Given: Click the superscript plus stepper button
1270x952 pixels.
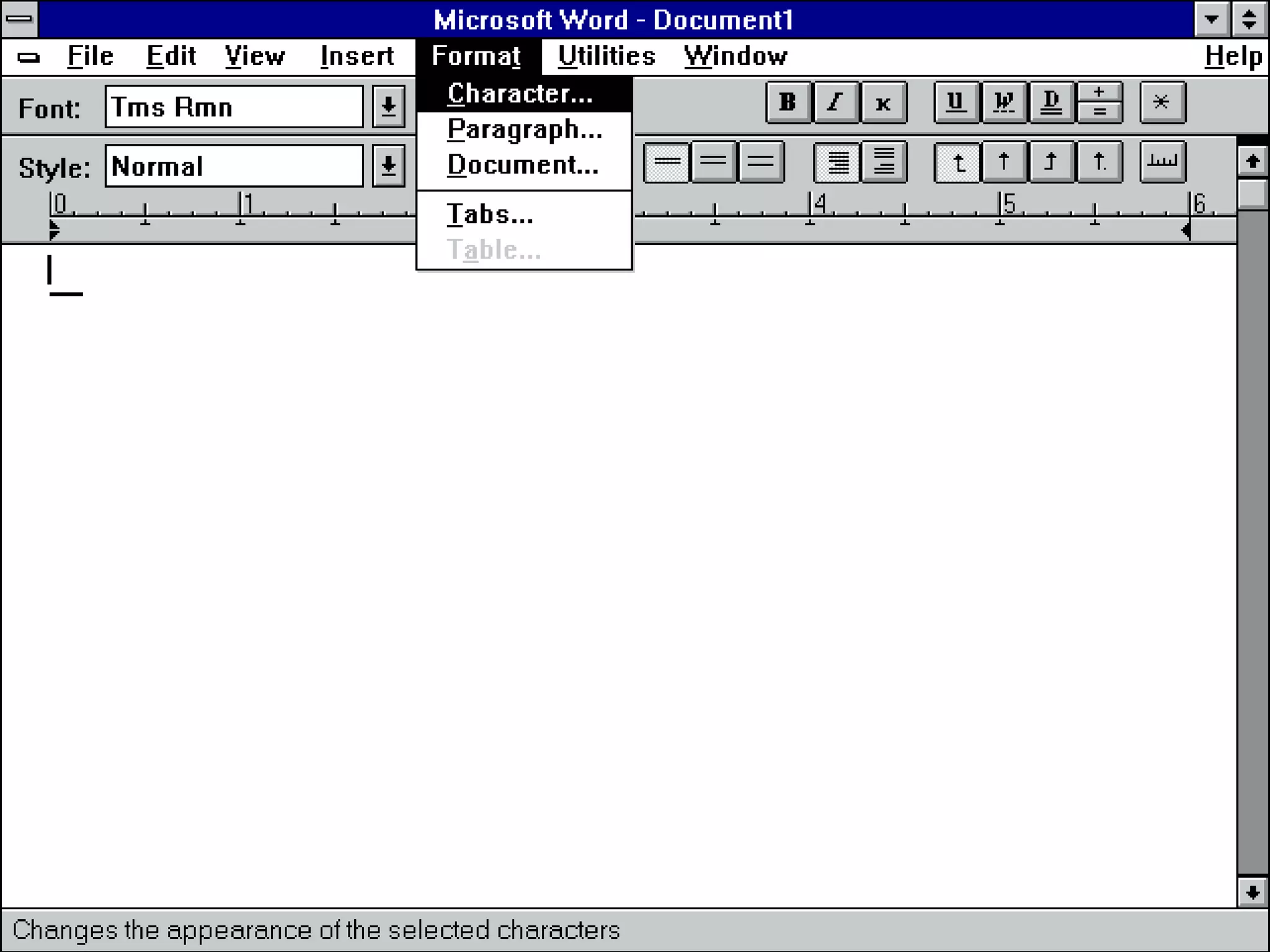Looking at the screenshot, I should (1099, 92).
